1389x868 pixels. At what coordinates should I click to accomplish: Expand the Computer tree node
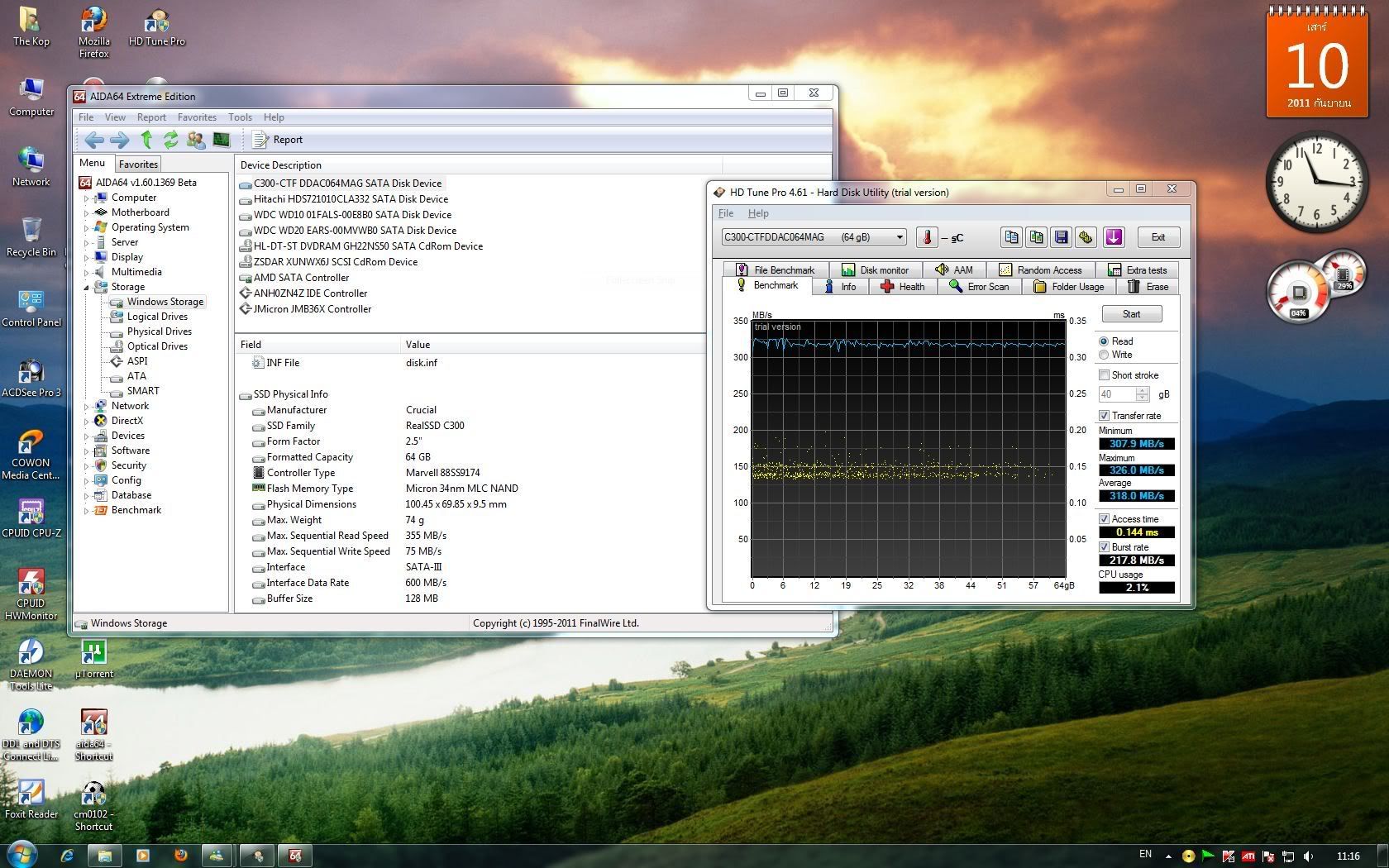86,198
